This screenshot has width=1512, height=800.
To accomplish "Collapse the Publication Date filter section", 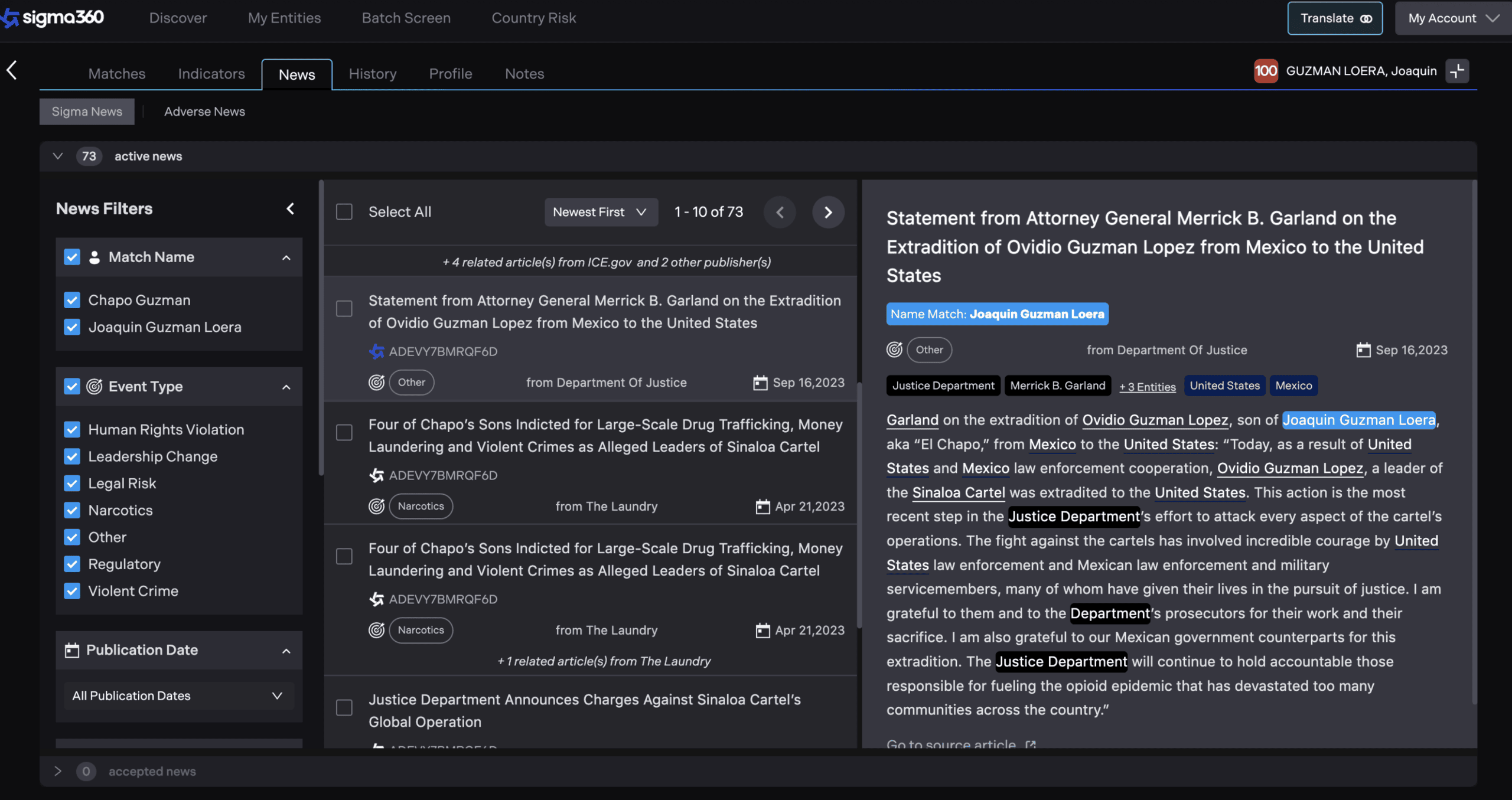I will pos(286,651).
